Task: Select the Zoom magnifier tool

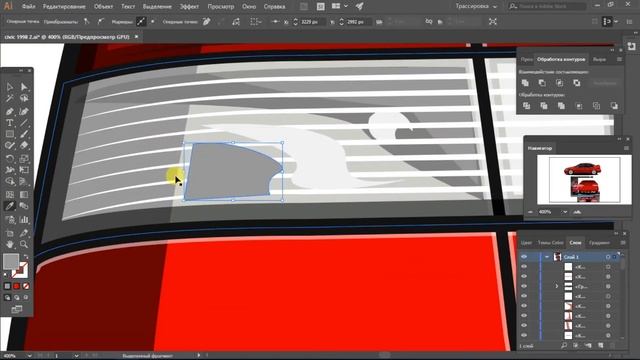Action: point(24,244)
